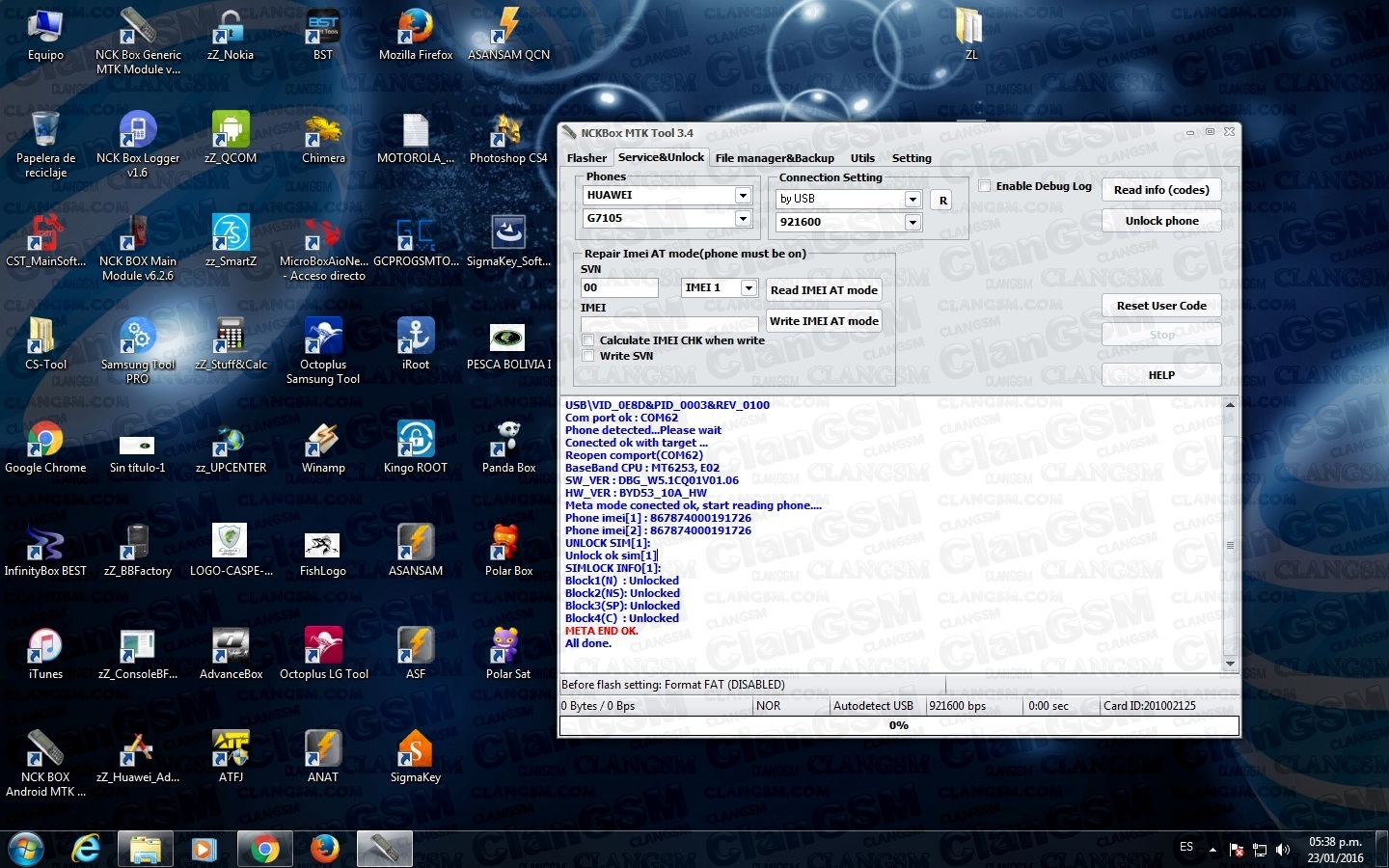Open the Photoshop CS4 shortcut
The width and height of the screenshot is (1389, 868).
coord(508,138)
